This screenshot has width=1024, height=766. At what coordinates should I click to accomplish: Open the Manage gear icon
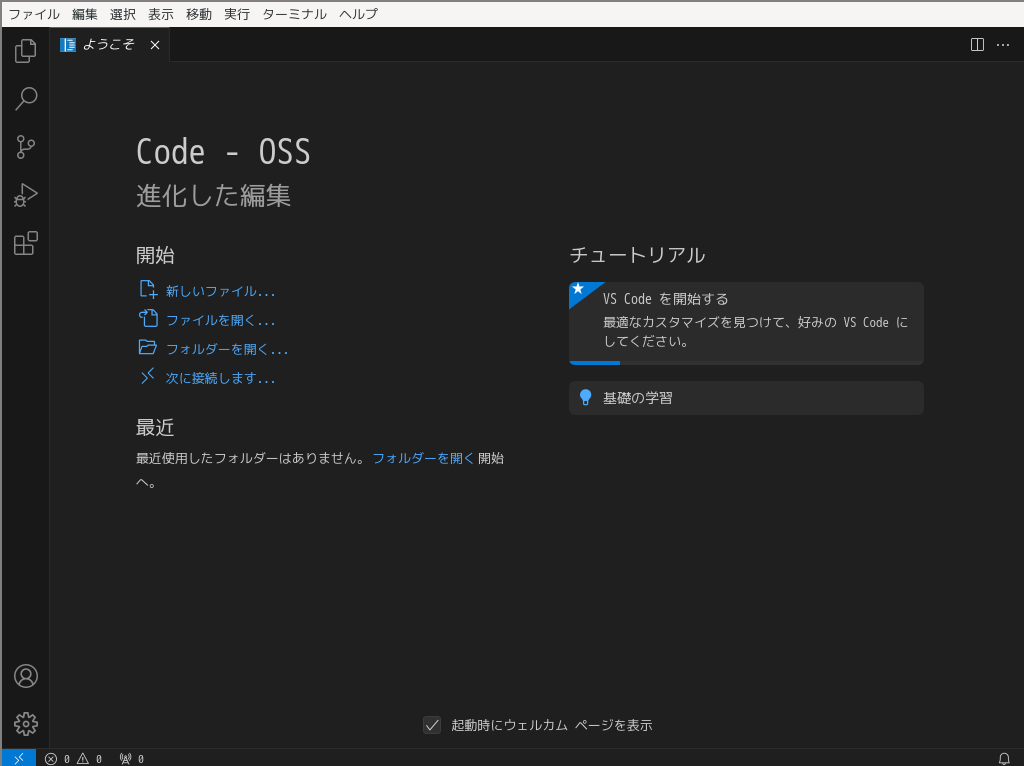click(x=25, y=724)
